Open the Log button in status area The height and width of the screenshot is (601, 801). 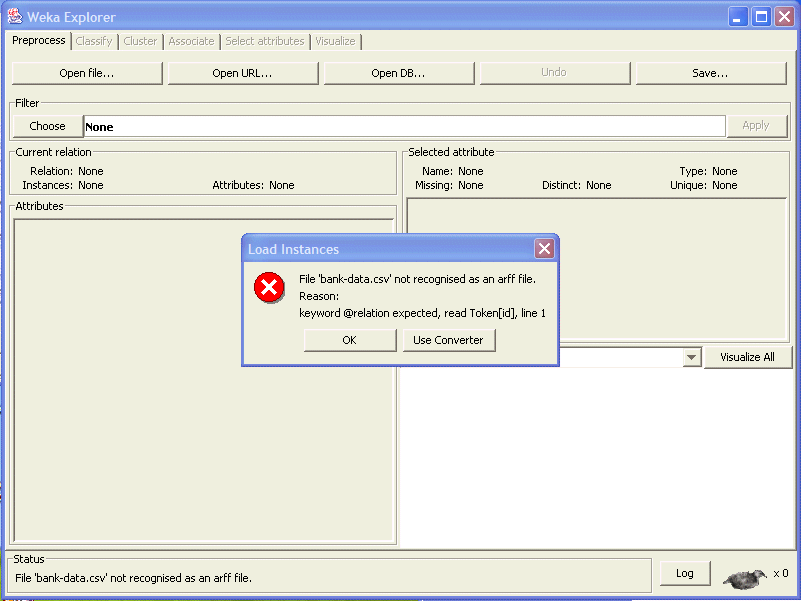coord(685,573)
